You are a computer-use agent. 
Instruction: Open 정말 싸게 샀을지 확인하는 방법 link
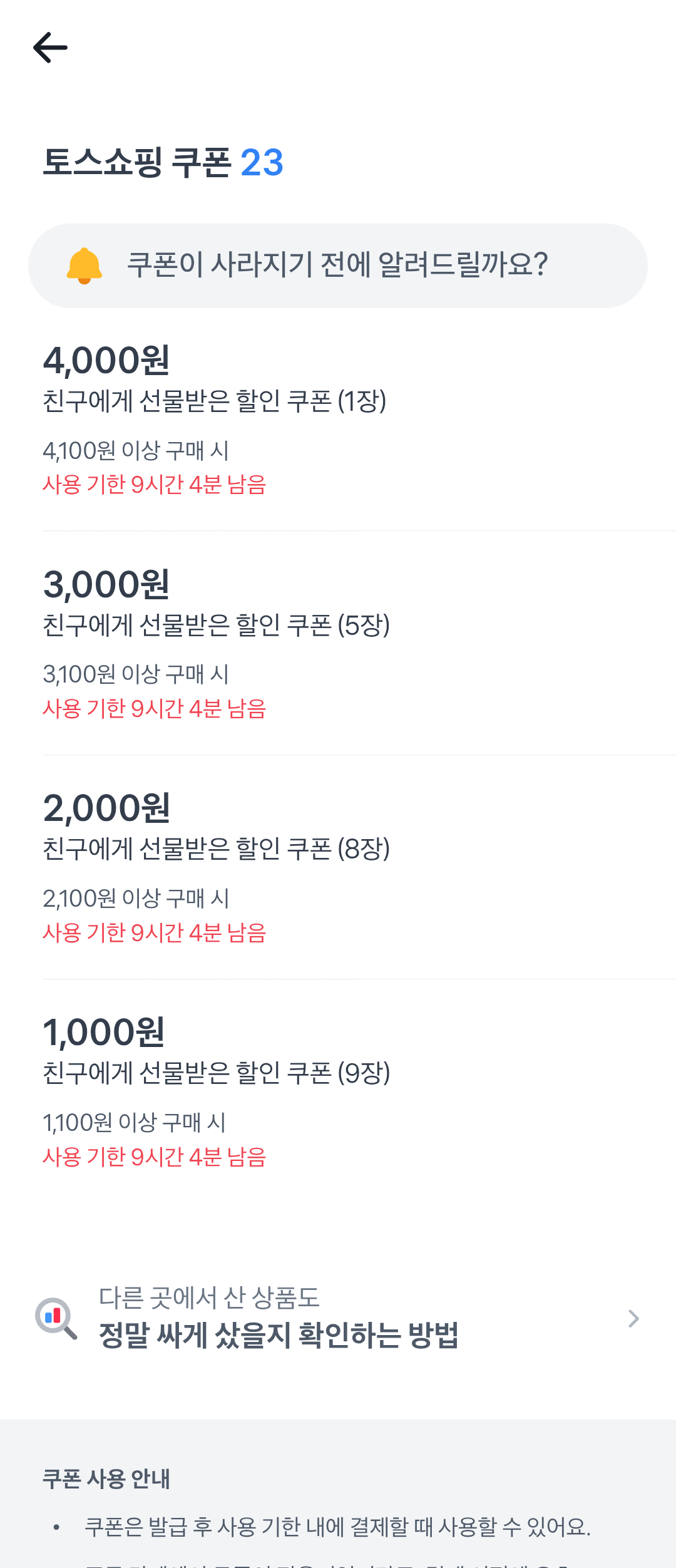point(279,1336)
